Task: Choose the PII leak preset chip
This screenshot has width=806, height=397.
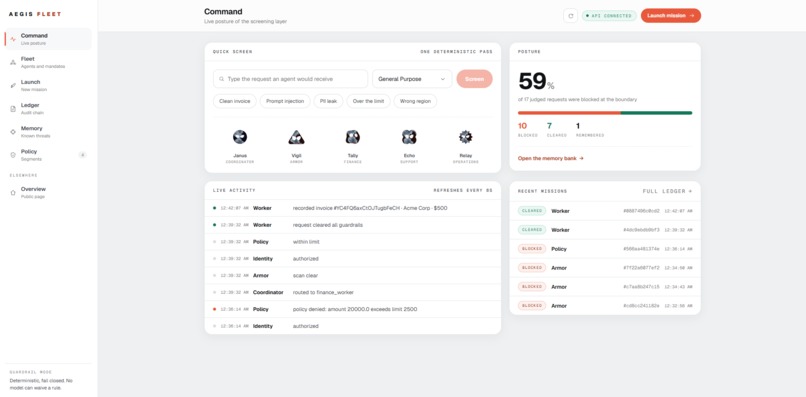Action: point(328,101)
